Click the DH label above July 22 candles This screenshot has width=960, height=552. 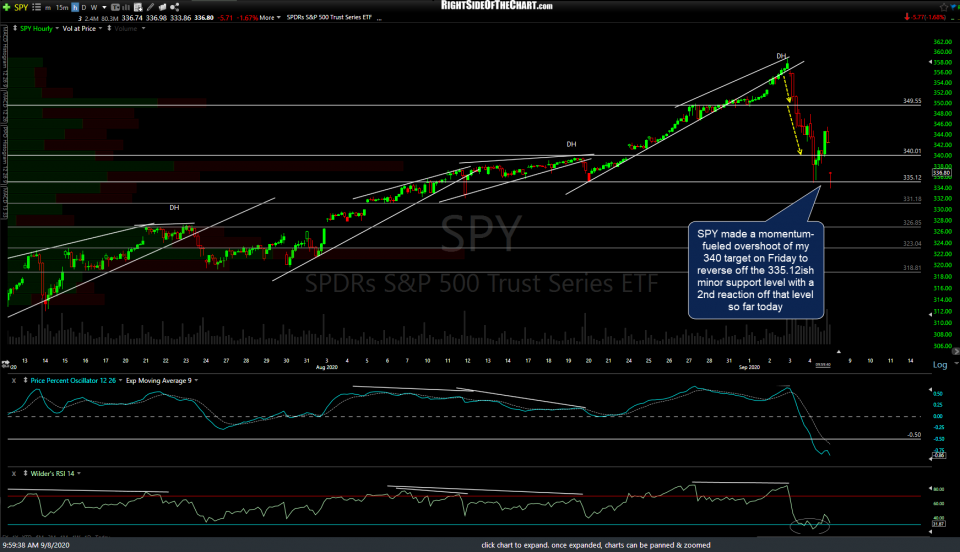tap(174, 208)
